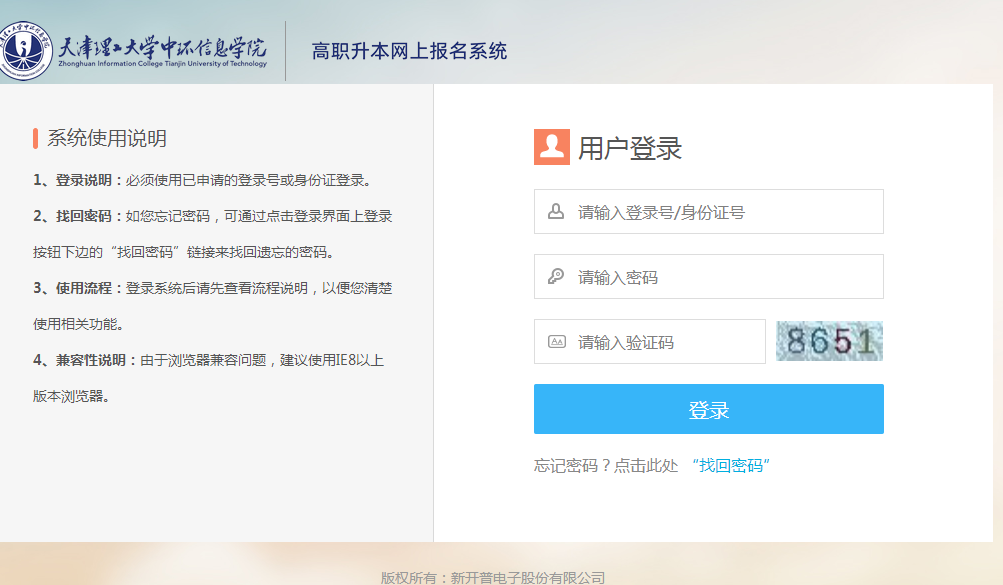Click the captcha image showing 8651

[829, 340]
